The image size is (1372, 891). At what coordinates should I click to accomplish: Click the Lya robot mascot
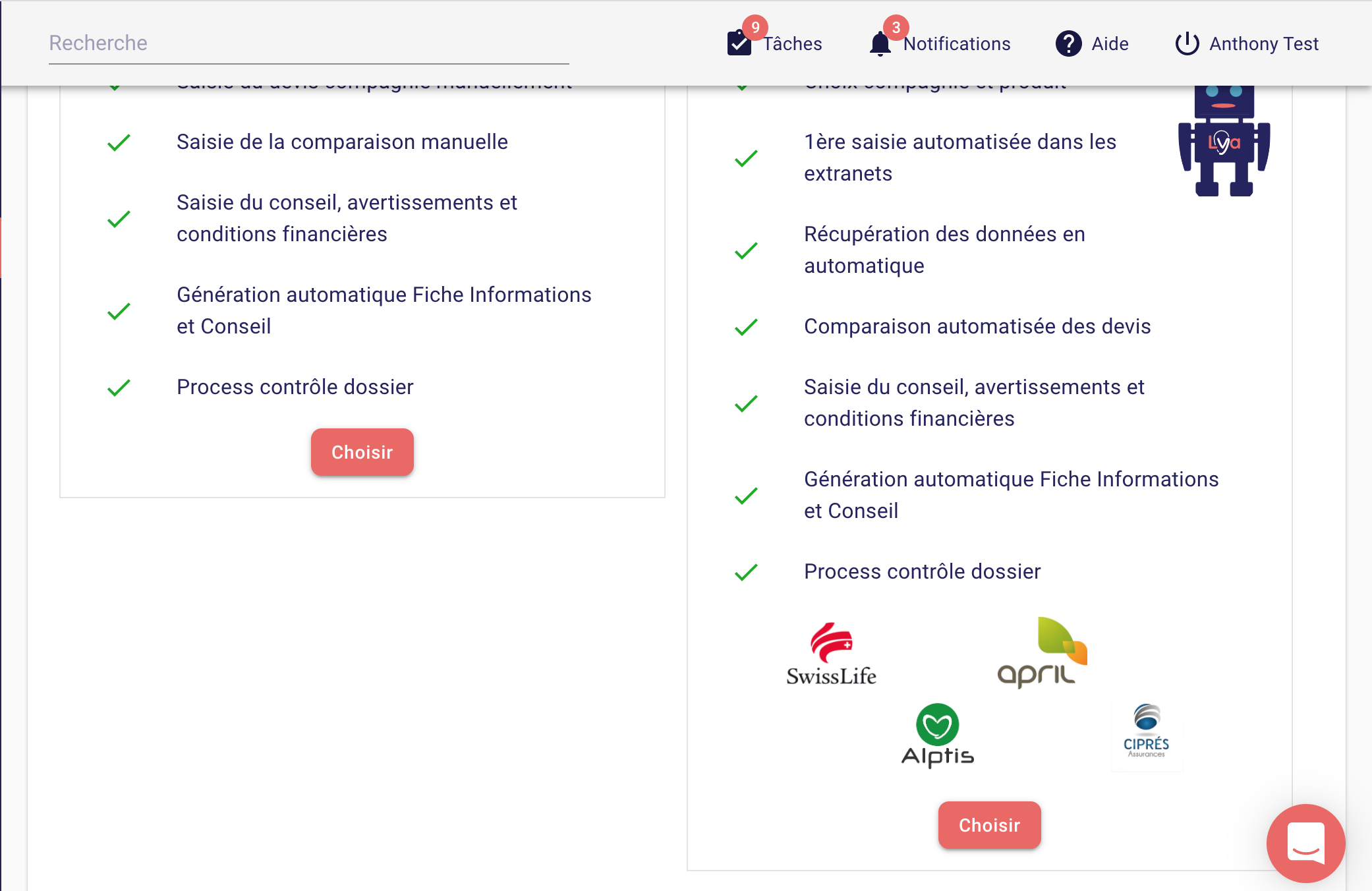pos(1224,140)
